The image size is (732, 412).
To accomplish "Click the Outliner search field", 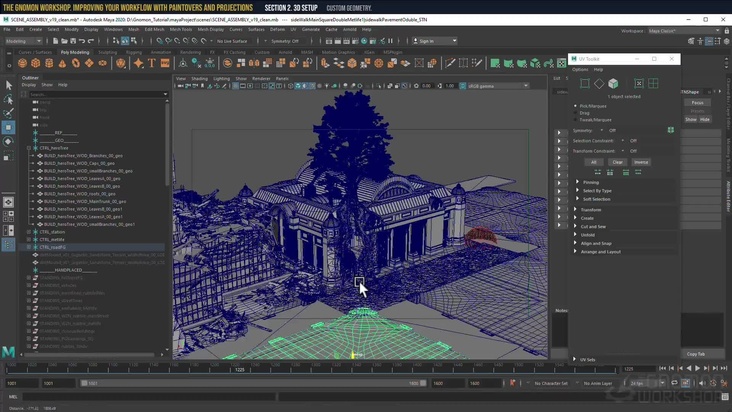I will pos(98,94).
